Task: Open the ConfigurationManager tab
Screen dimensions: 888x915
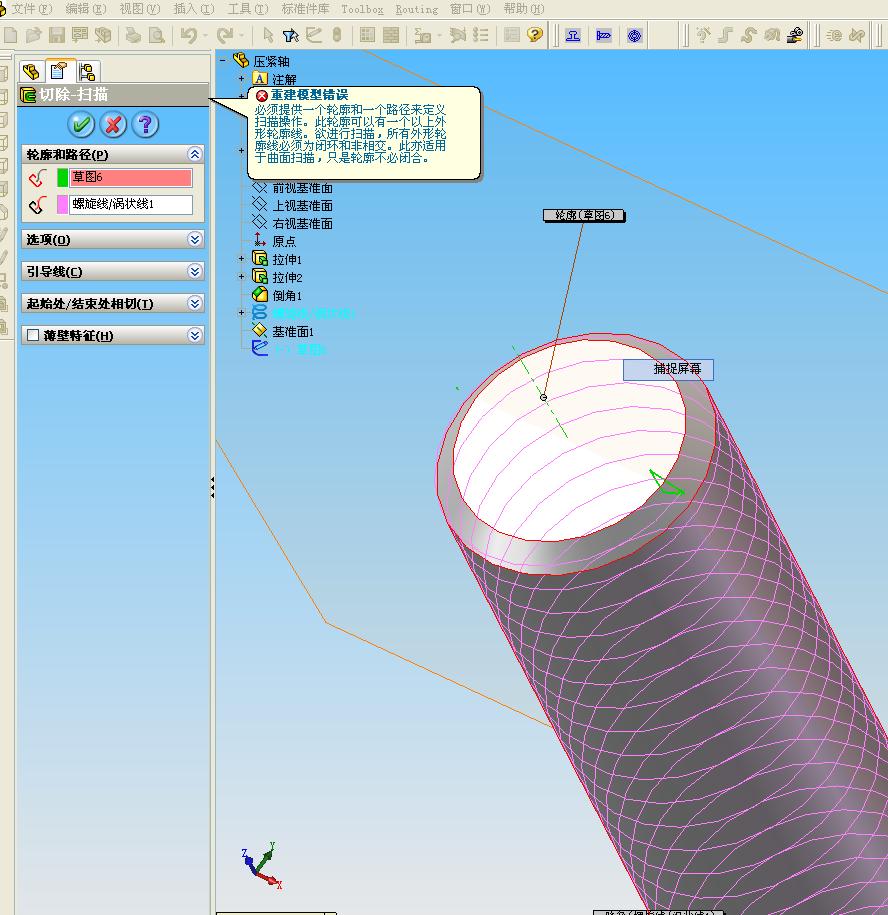Action: coord(87,72)
